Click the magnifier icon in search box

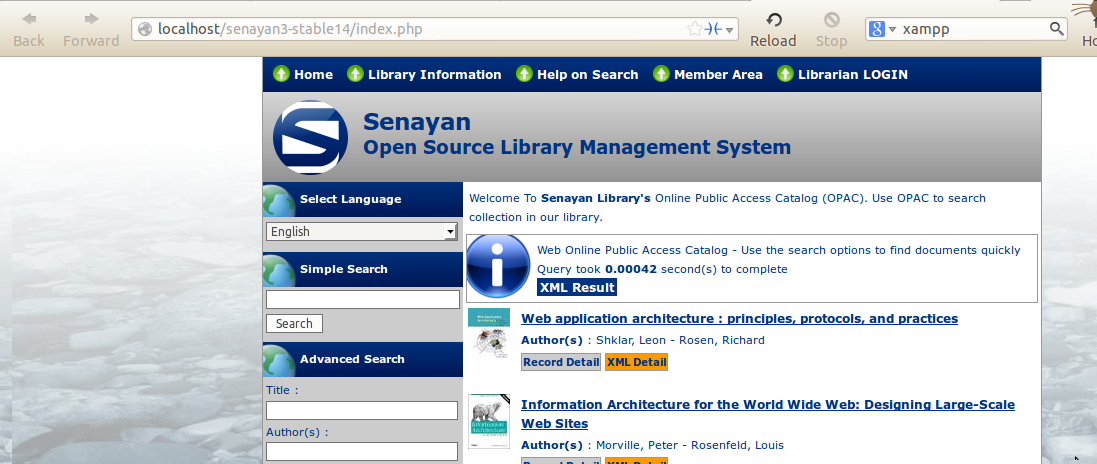(1056, 29)
